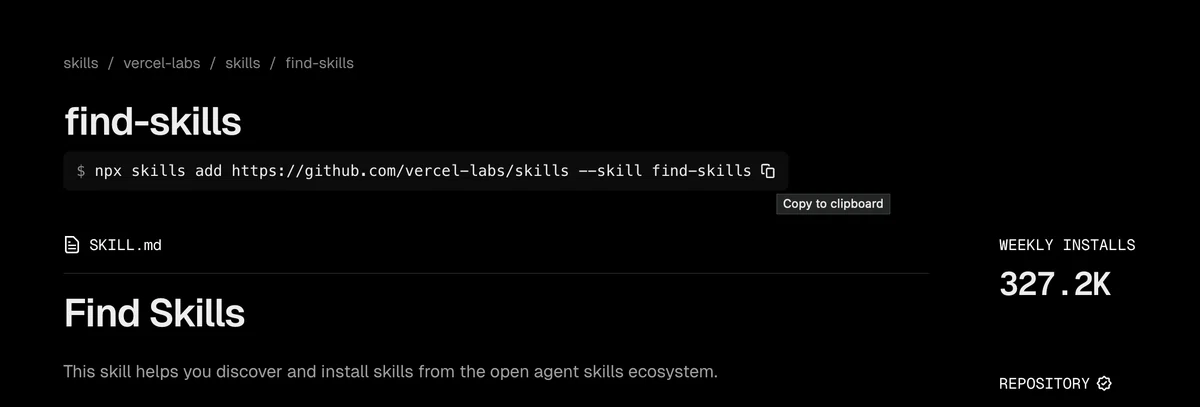Click the find-skills page title

[153, 122]
